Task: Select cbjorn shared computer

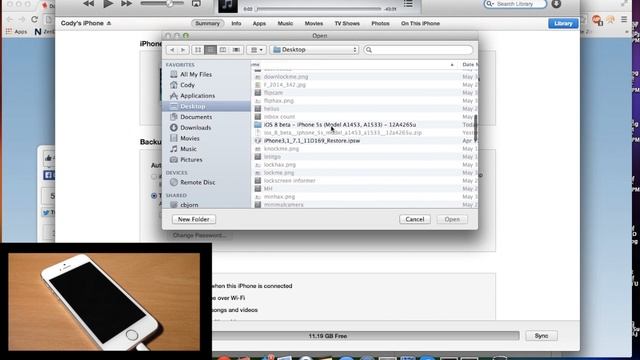Action: [189, 205]
